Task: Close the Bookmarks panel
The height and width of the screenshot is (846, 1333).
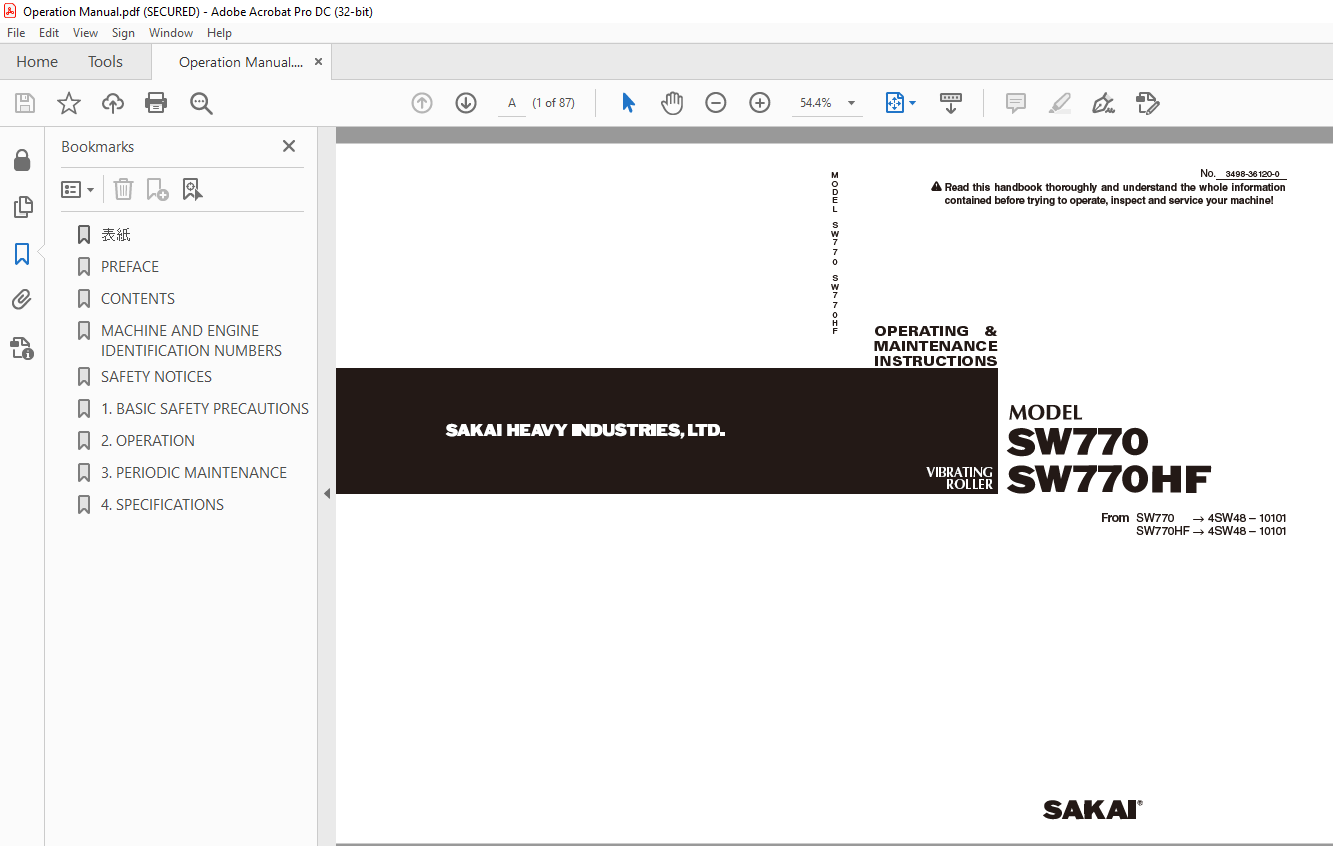Action: [289, 146]
